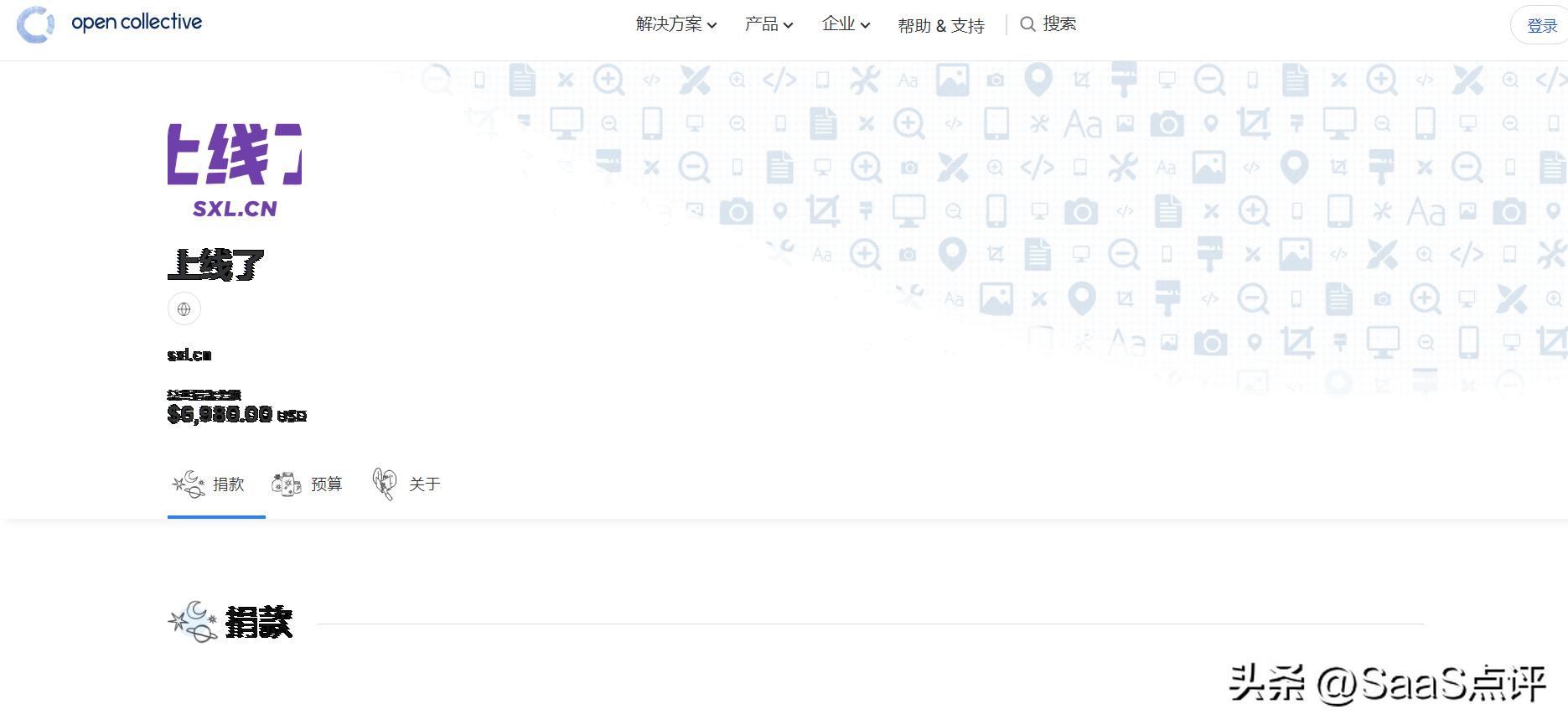1568x725 pixels.
Task: Click the Open Collective logo icon
Action: click(x=35, y=24)
